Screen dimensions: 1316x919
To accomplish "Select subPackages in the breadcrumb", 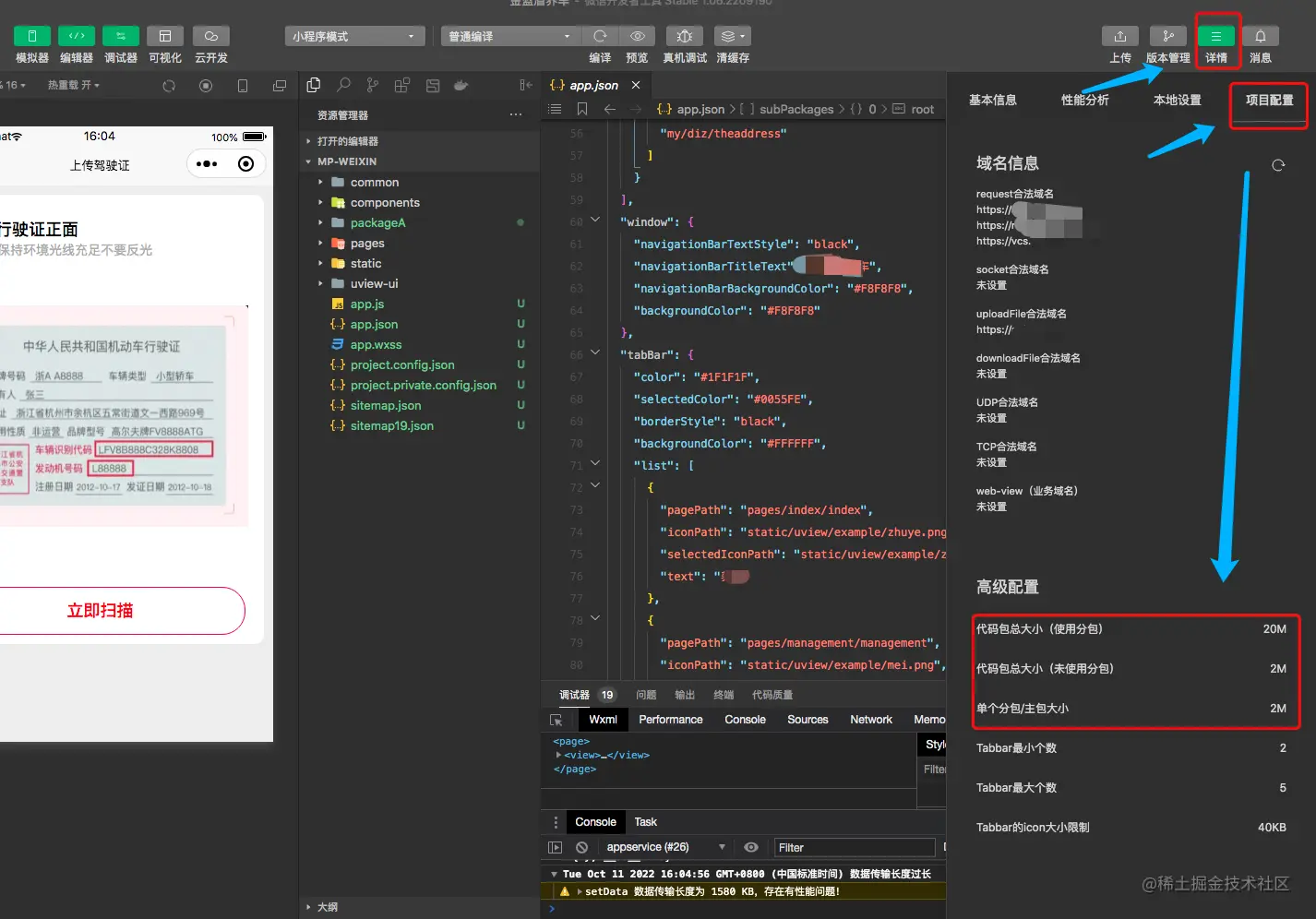I will [x=796, y=109].
